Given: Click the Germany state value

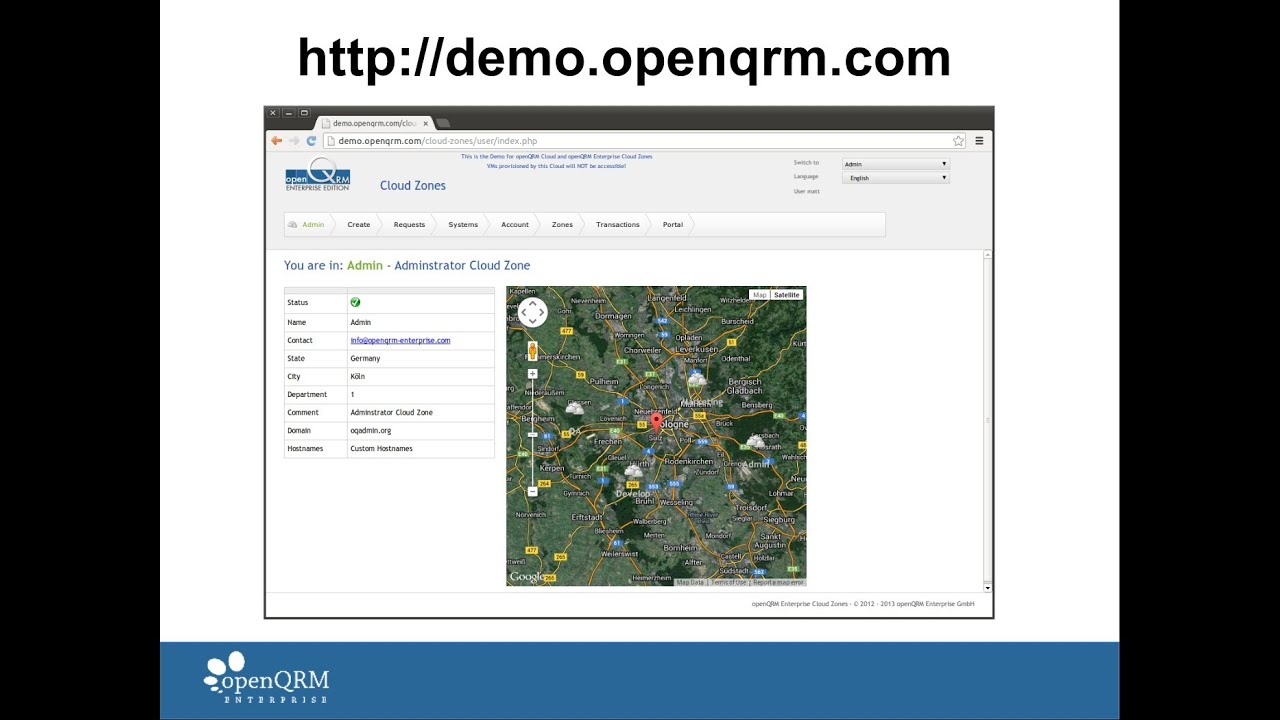Looking at the screenshot, I should [365, 359].
